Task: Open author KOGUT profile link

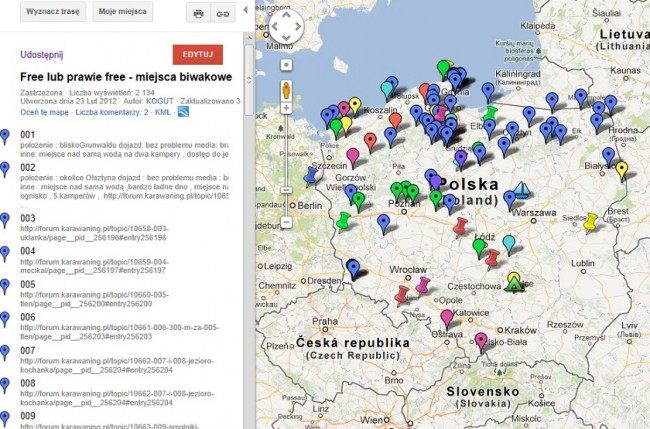Action: [160, 101]
